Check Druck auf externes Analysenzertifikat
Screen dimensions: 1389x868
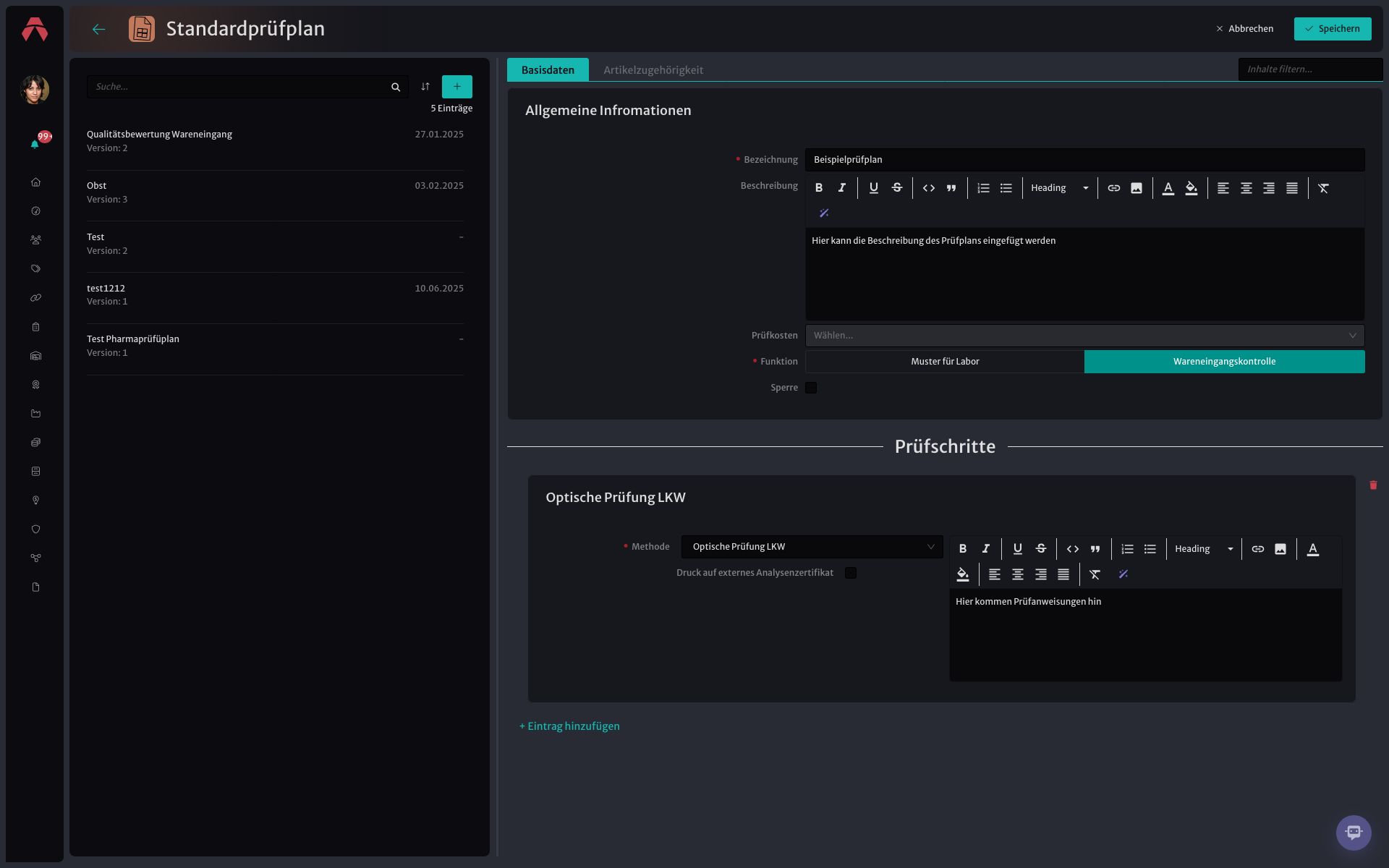(851, 573)
